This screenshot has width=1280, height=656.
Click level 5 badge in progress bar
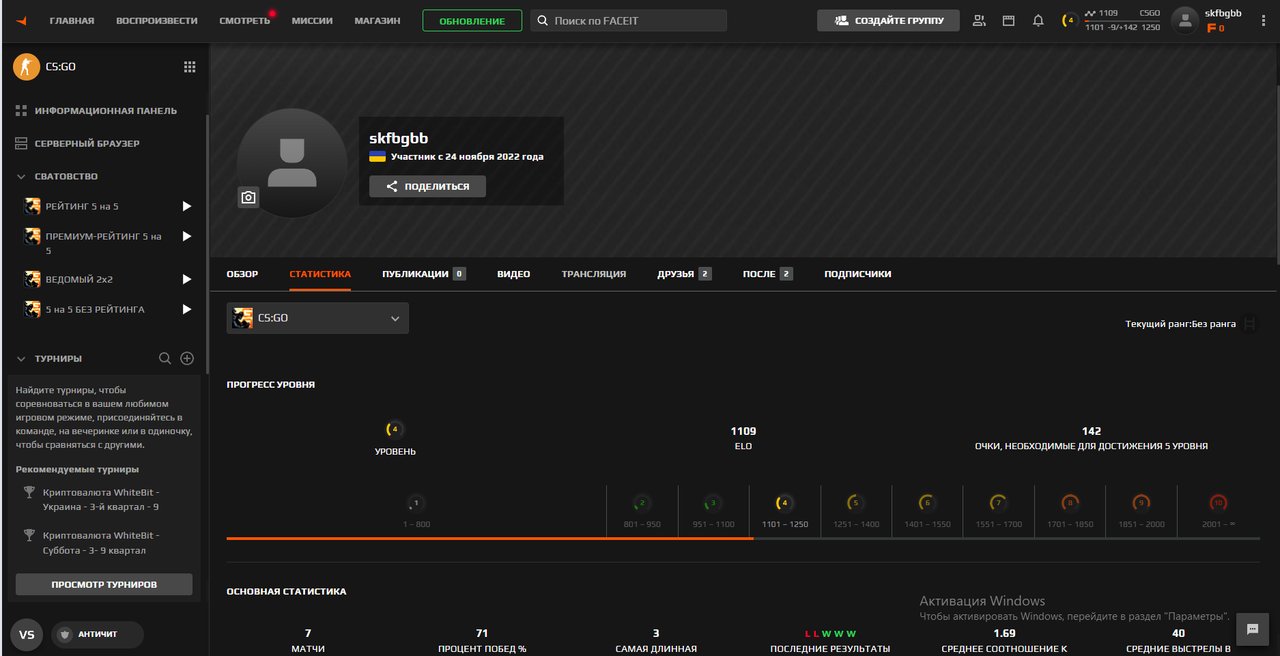854,503
